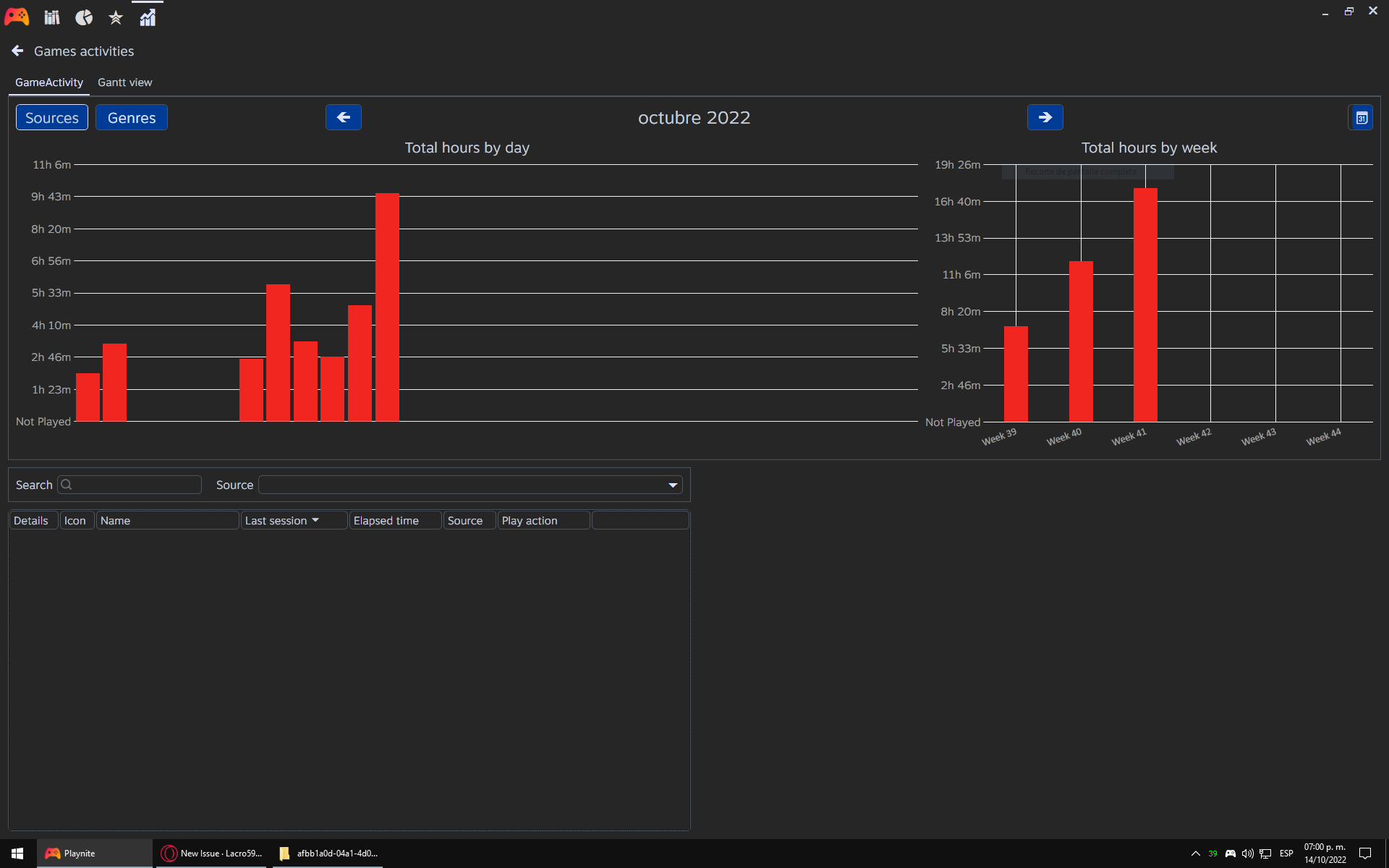
Task: Open the gamepad library view icon
Action: [x=16, y=17]
